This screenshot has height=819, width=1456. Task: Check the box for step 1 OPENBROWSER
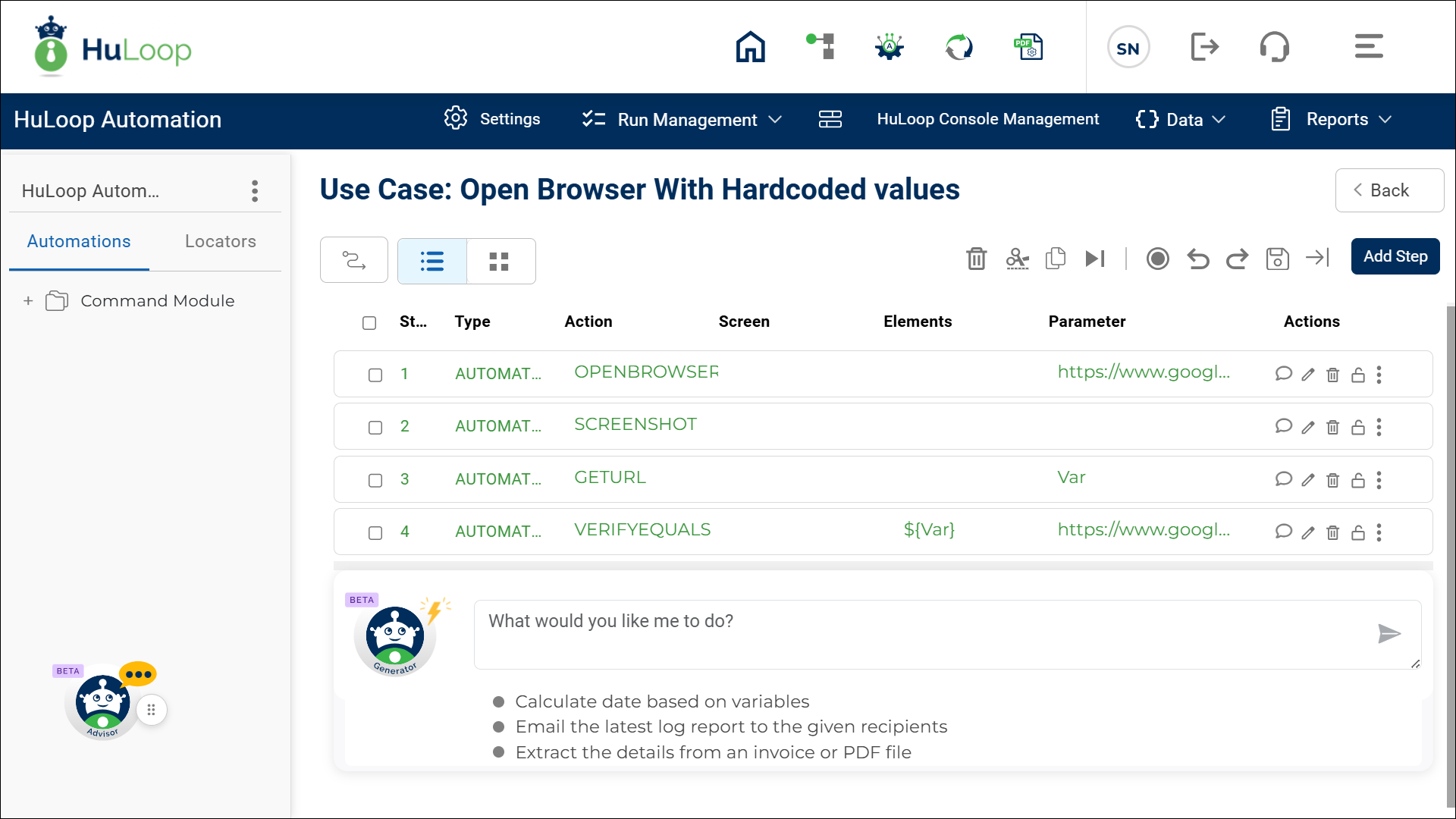(375, 375)
